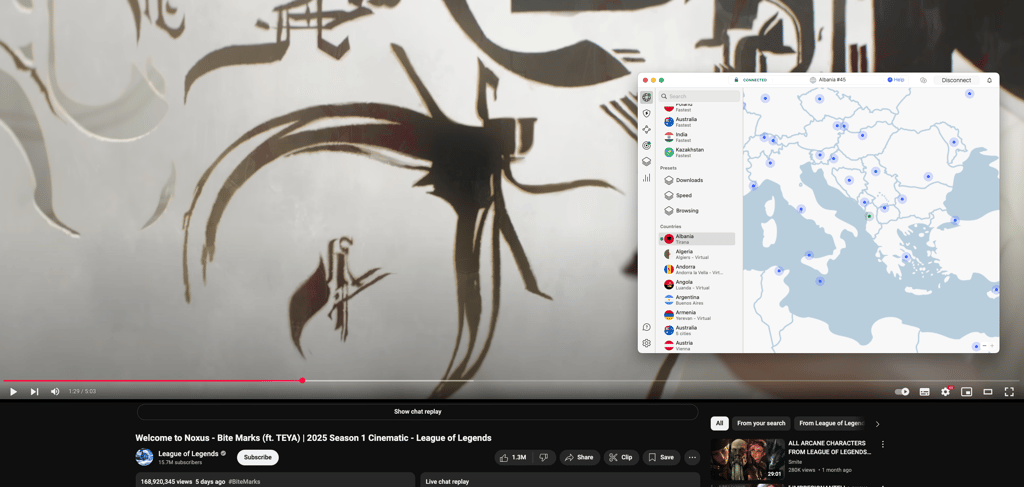Click cloud icon beside Disconnect button
This screenshot has width=1024, height=487.
click(x=923, y=80)
